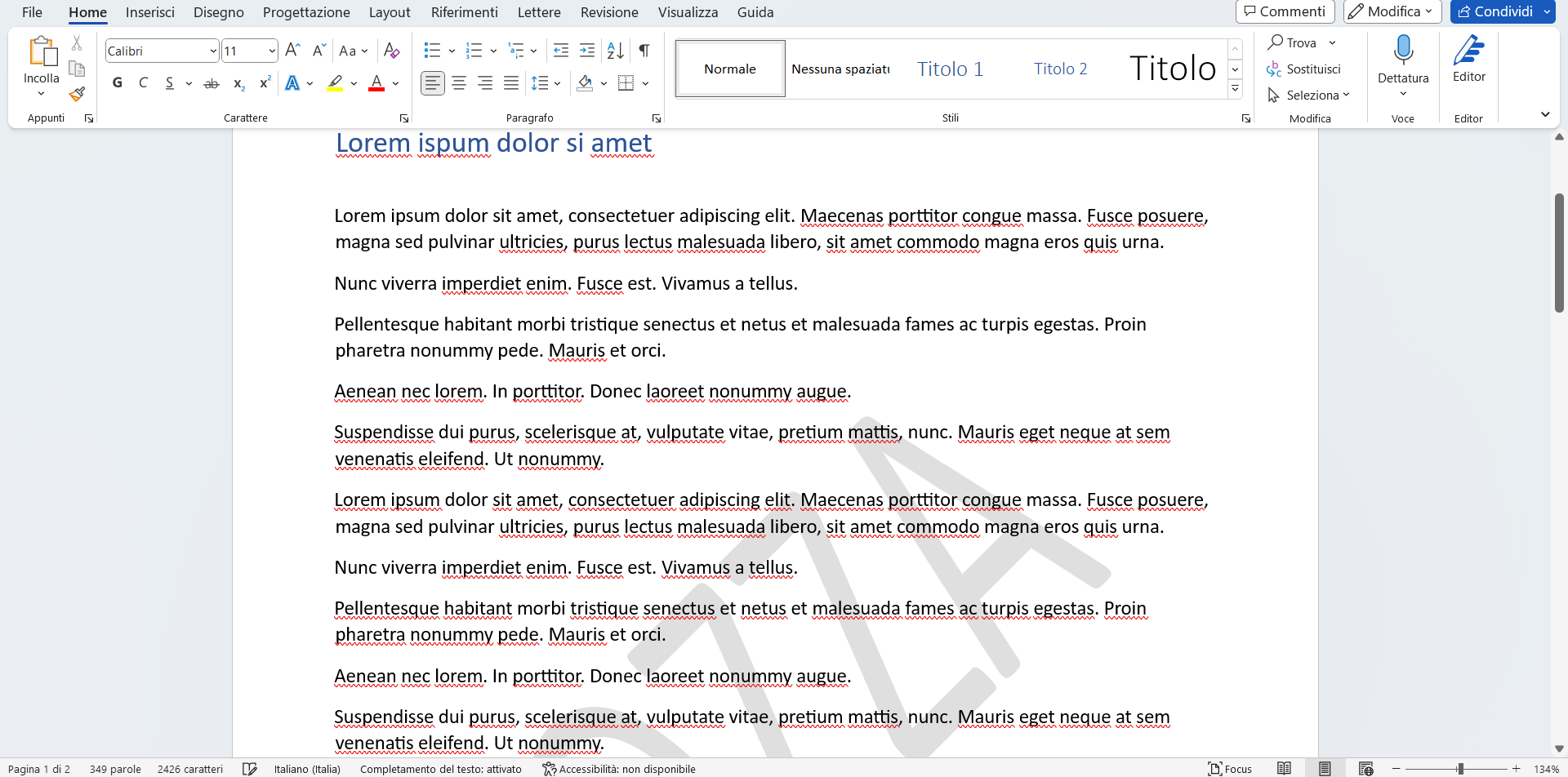
Task: Expand the bullet list options arrow
Action: point(451,50)
